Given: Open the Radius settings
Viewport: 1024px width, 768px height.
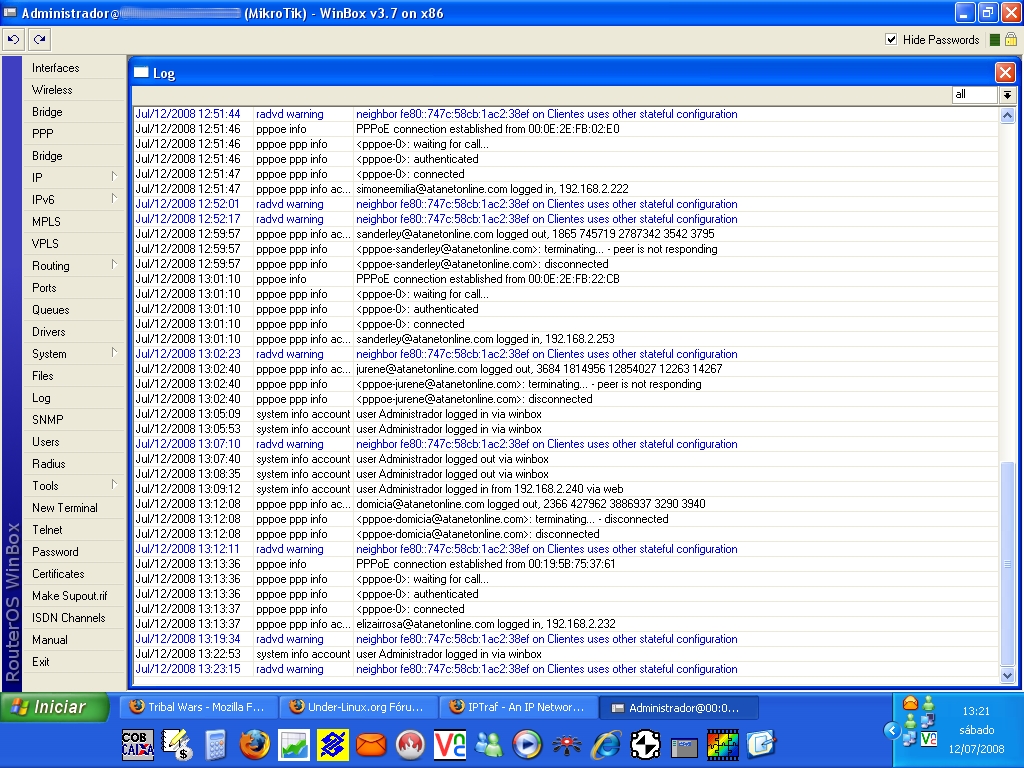Looking at the screenshot, I should click(49, 464).
